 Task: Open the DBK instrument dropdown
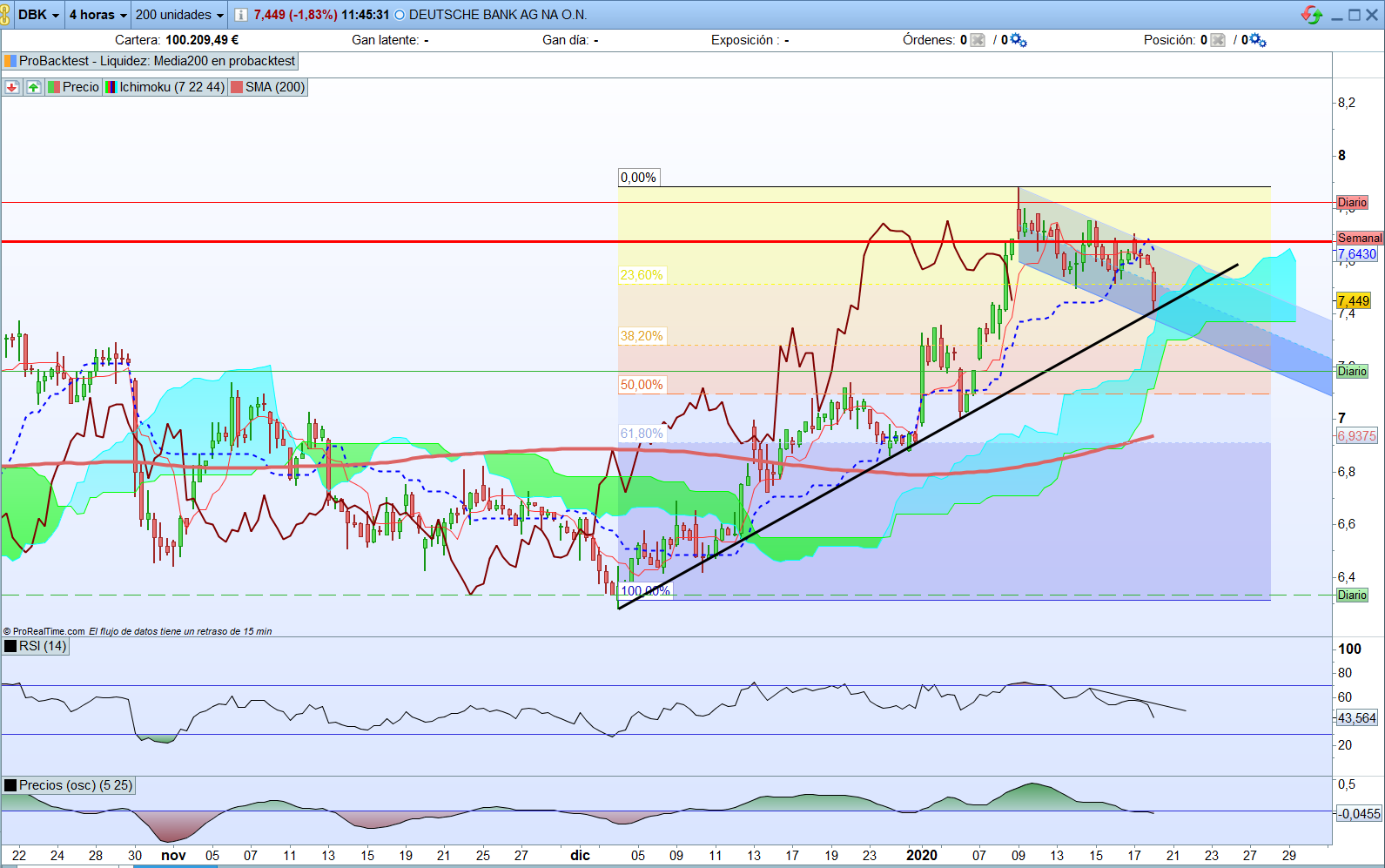38,15
